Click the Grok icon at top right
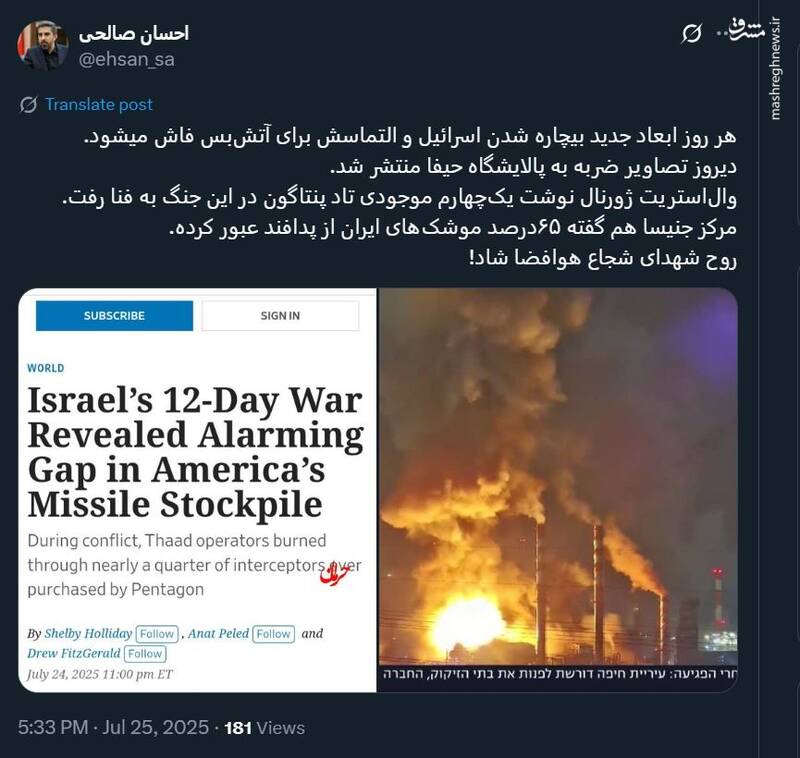800x758 pixels. [692, 34]
